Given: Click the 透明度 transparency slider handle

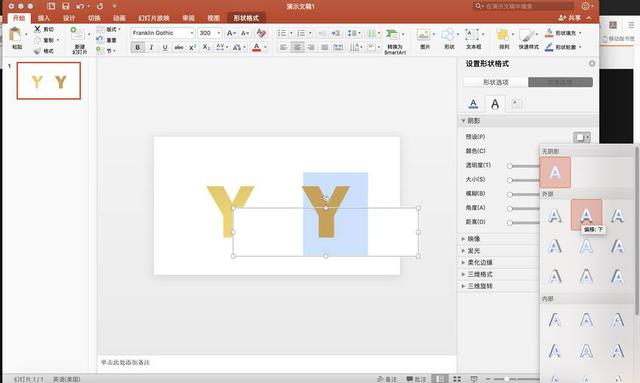Looking at the screenshot, I should (x=509, y=166).
